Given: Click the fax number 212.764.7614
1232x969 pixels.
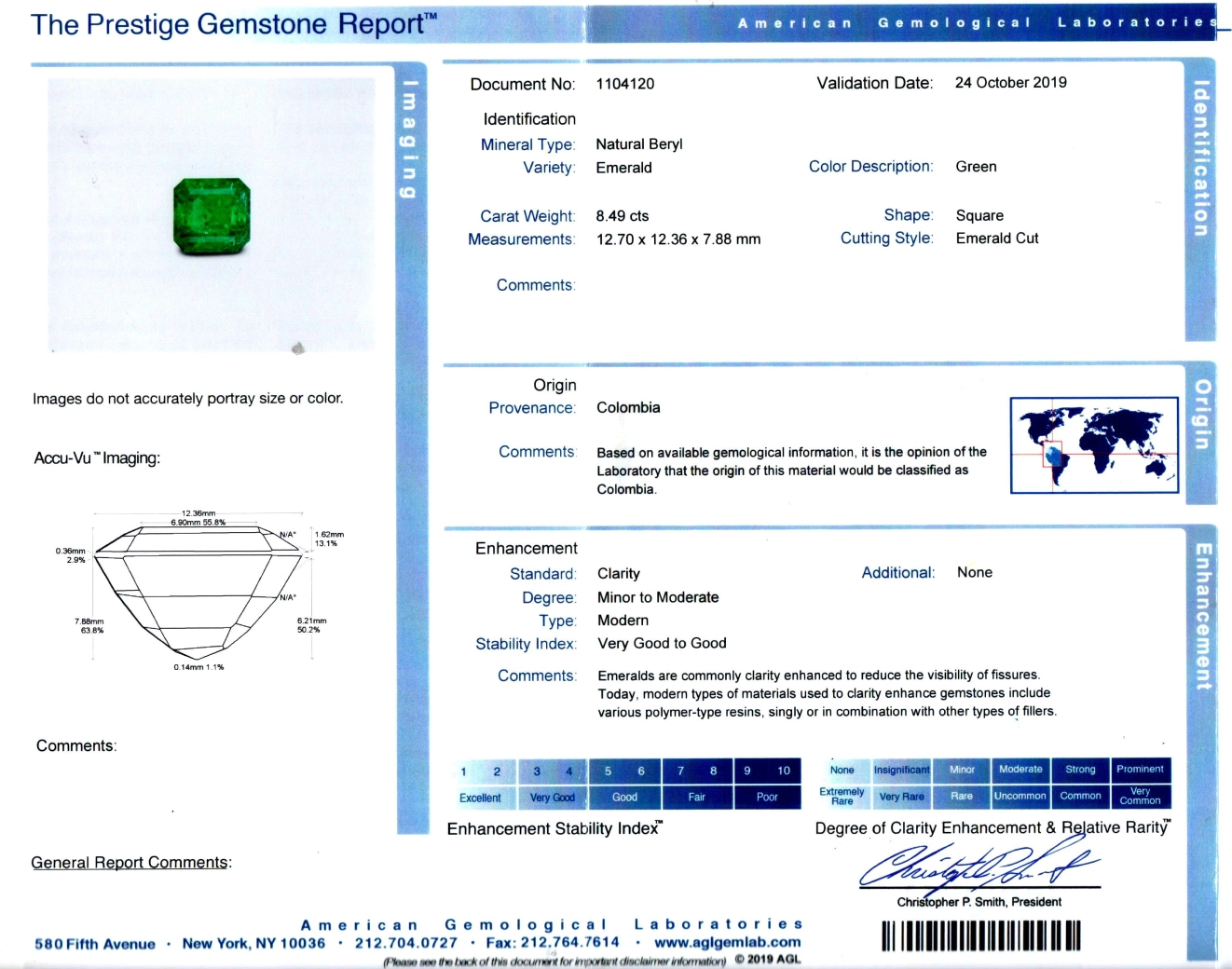Looking at the screenshot, I should [x=569, y=942].
